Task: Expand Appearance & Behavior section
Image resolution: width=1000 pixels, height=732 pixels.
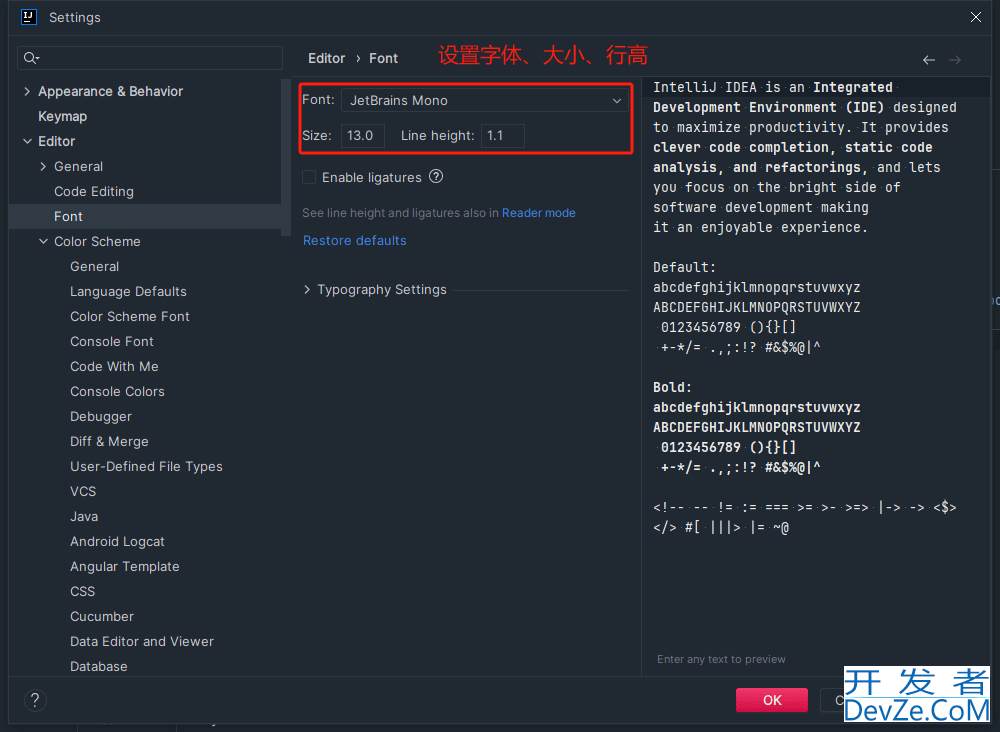Action: pyautogui.click(x=27, y=91)
